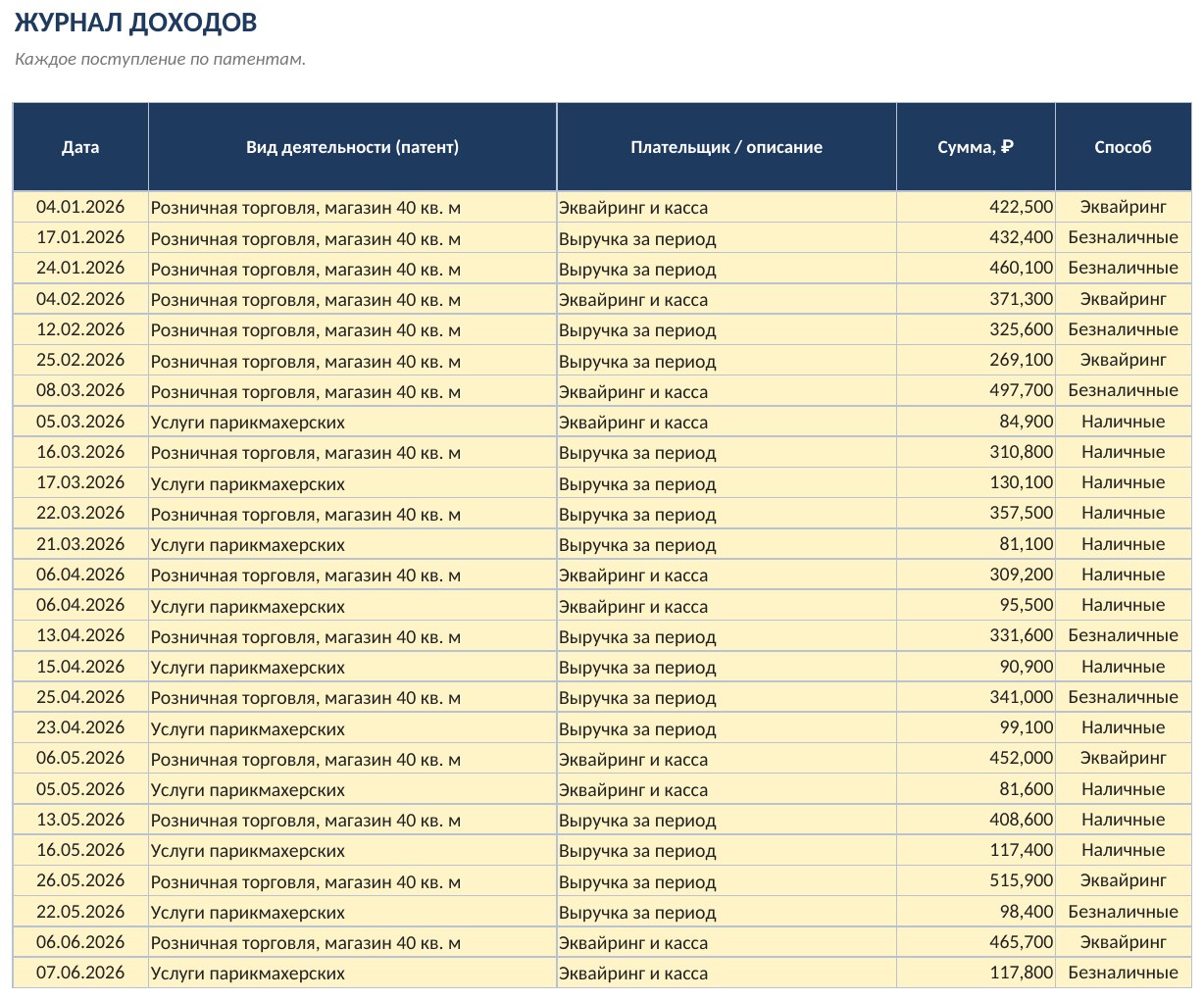1204x1000 pixels.
Task: Click the amount 84,900
Action: point(976,422)
